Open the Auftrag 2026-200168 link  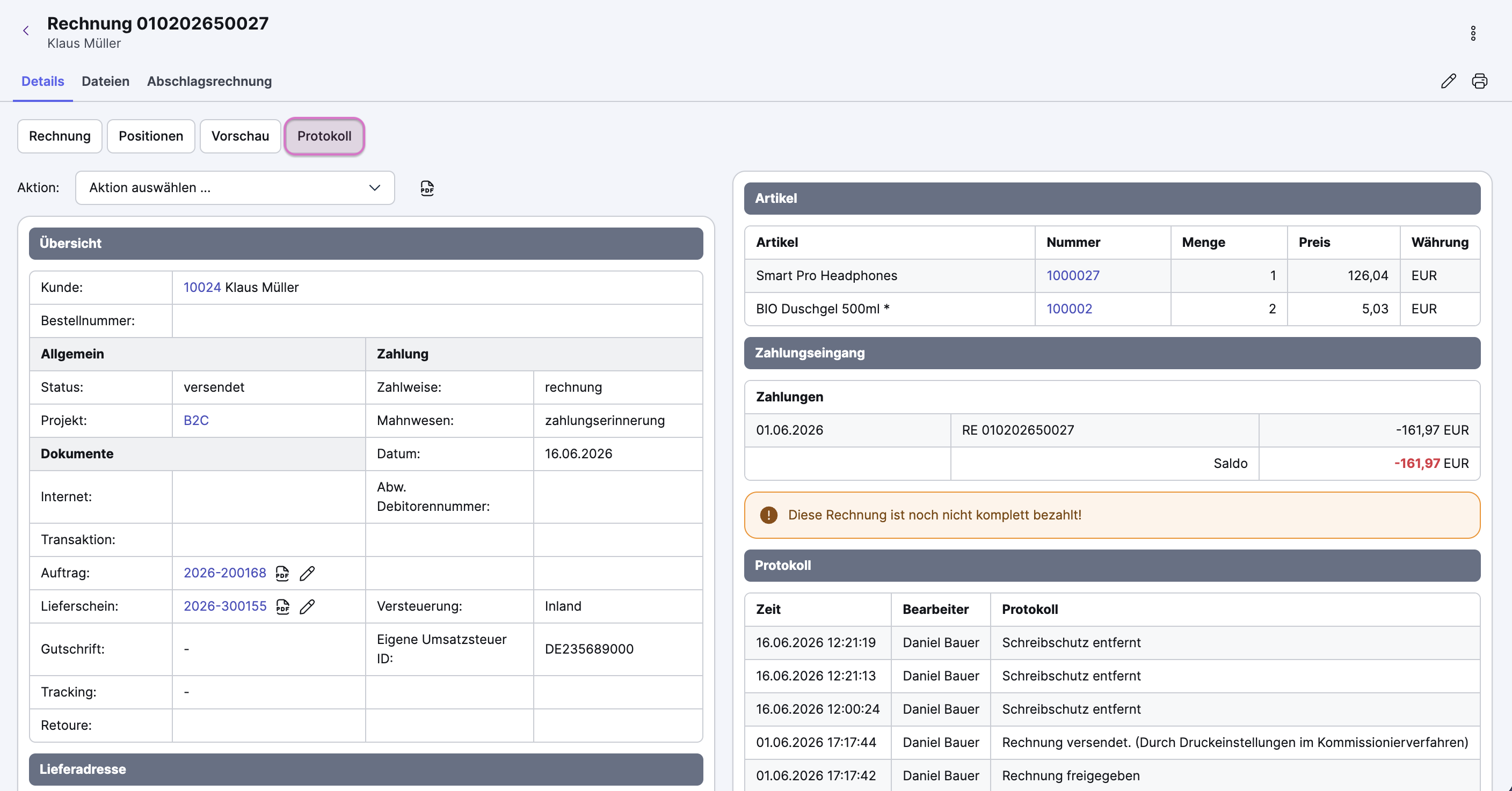[x=225, y=573]
